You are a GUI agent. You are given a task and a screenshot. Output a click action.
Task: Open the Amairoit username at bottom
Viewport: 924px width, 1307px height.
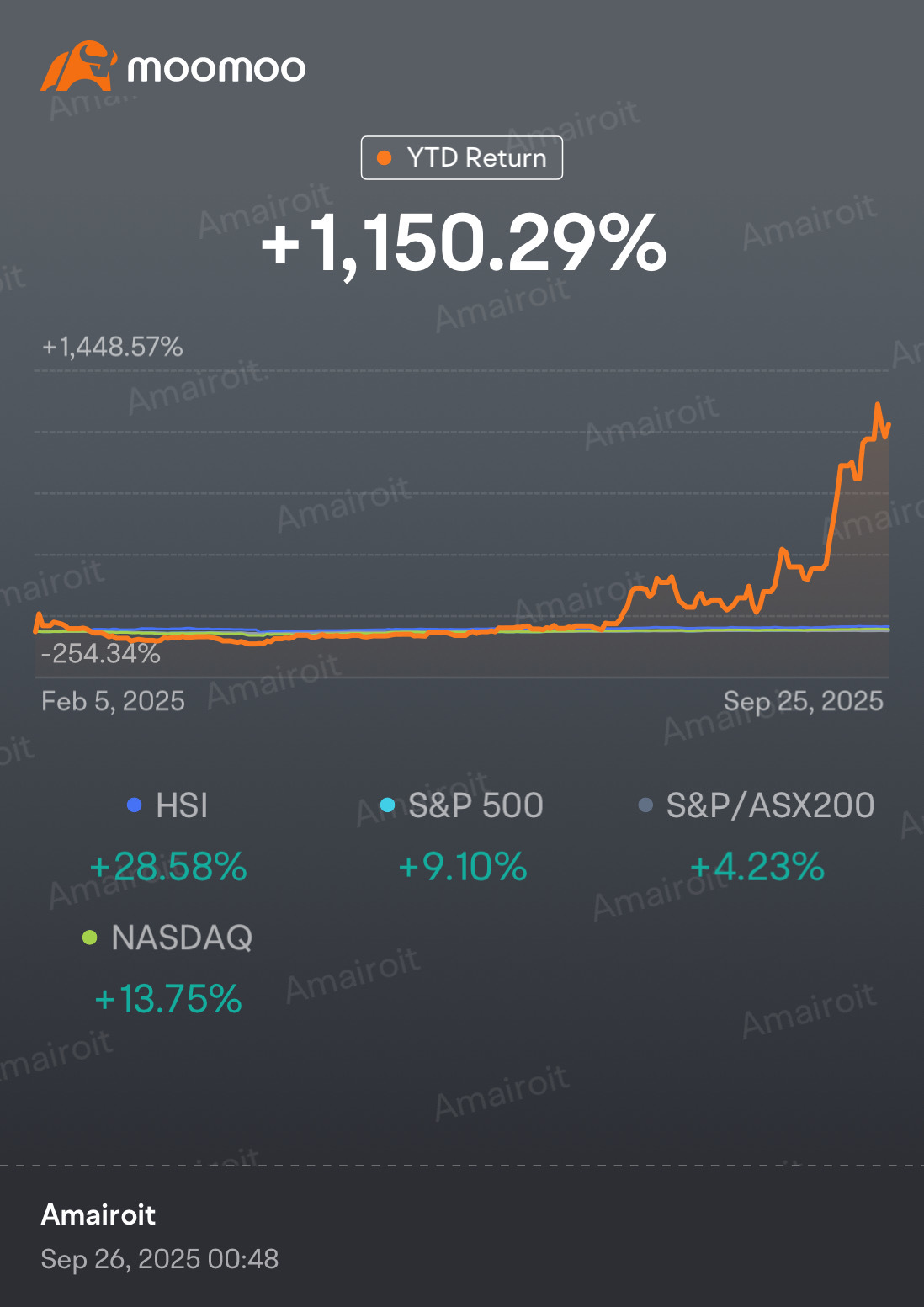pos(98,1214)
